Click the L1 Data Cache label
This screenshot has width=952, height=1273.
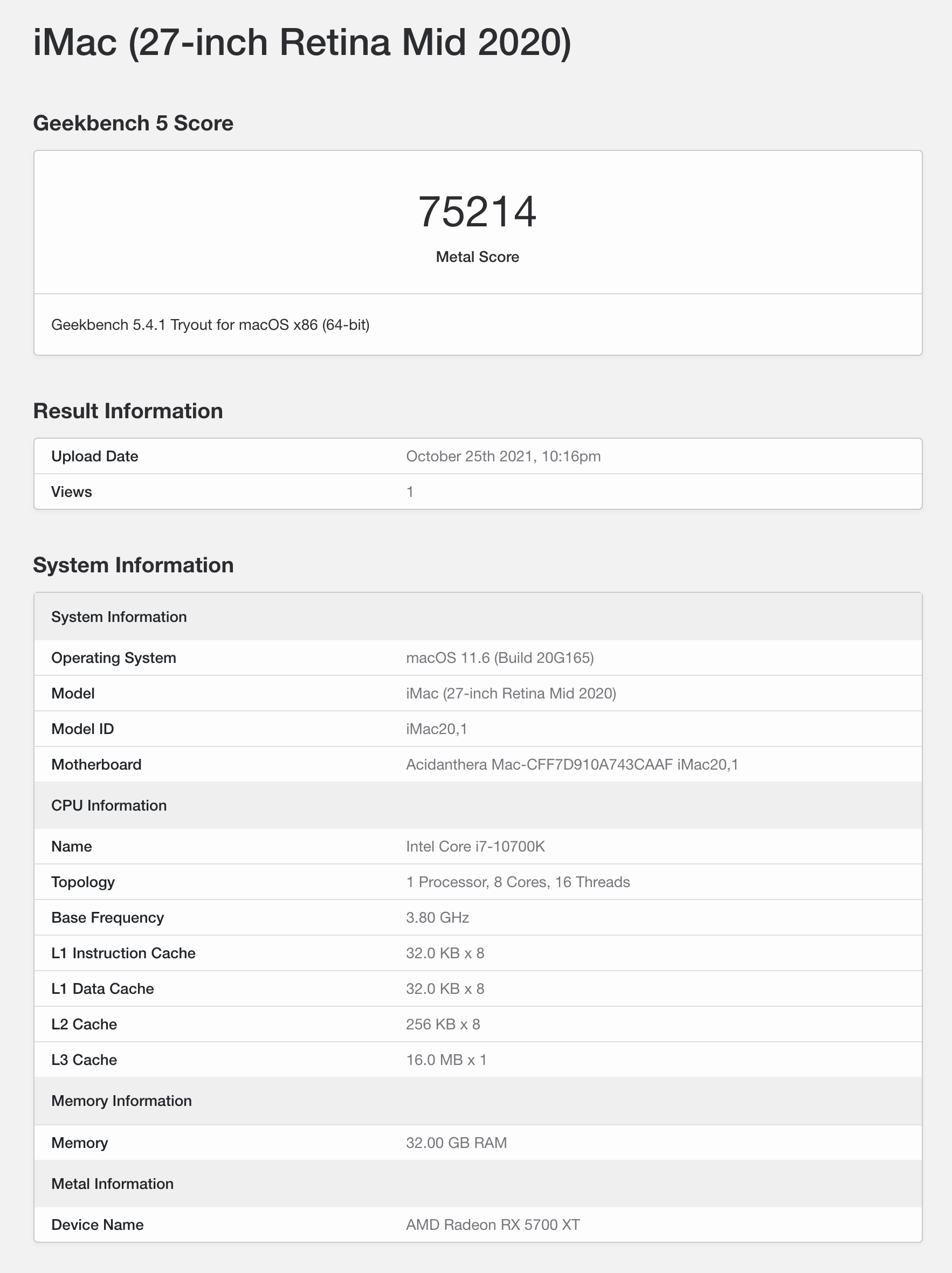pos(102,990)
